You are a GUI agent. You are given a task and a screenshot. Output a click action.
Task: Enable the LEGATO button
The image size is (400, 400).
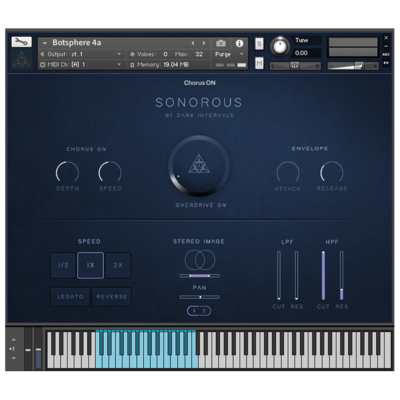[70, 297]
